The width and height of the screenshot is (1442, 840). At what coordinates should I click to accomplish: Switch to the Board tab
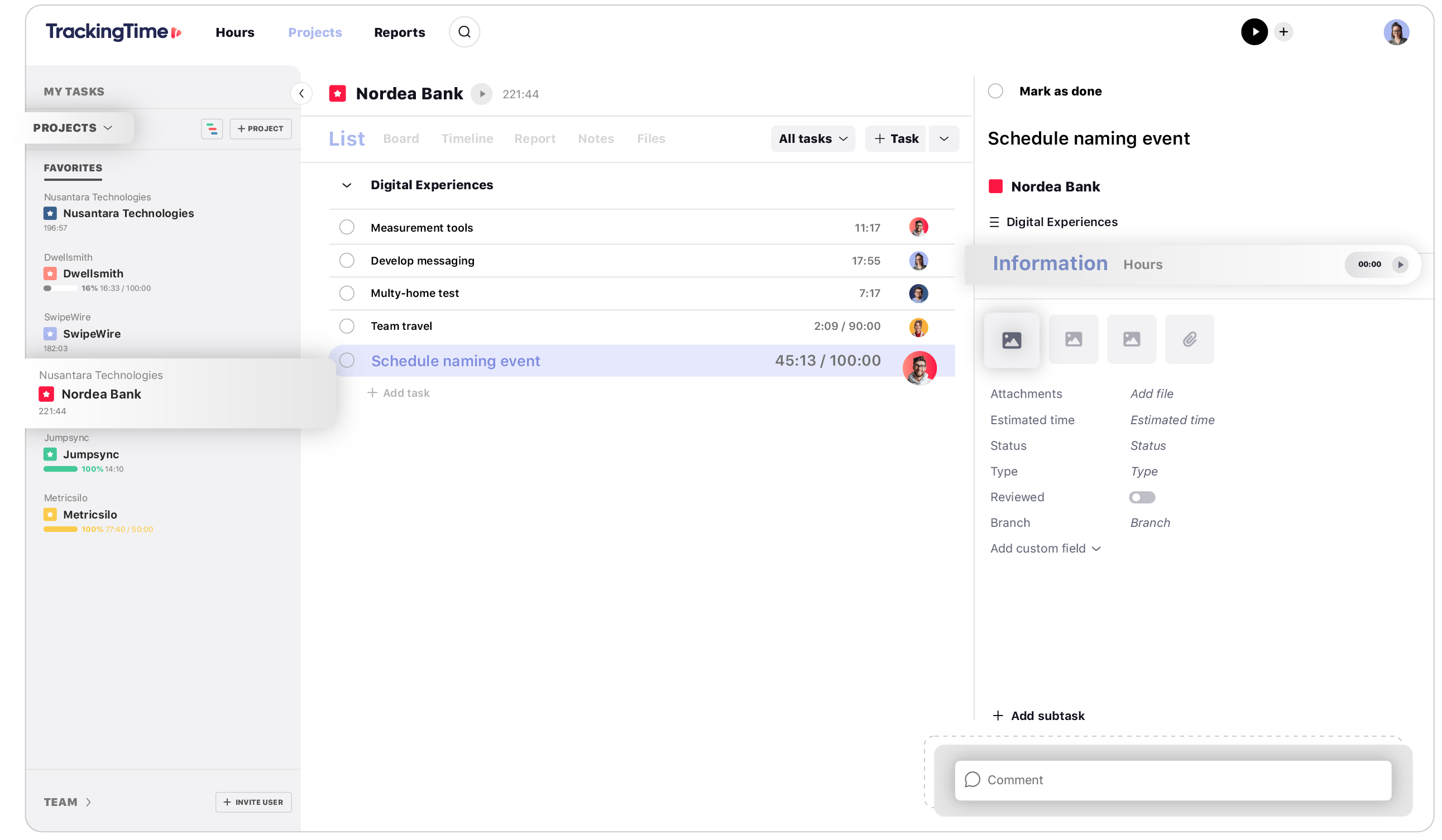402,138
